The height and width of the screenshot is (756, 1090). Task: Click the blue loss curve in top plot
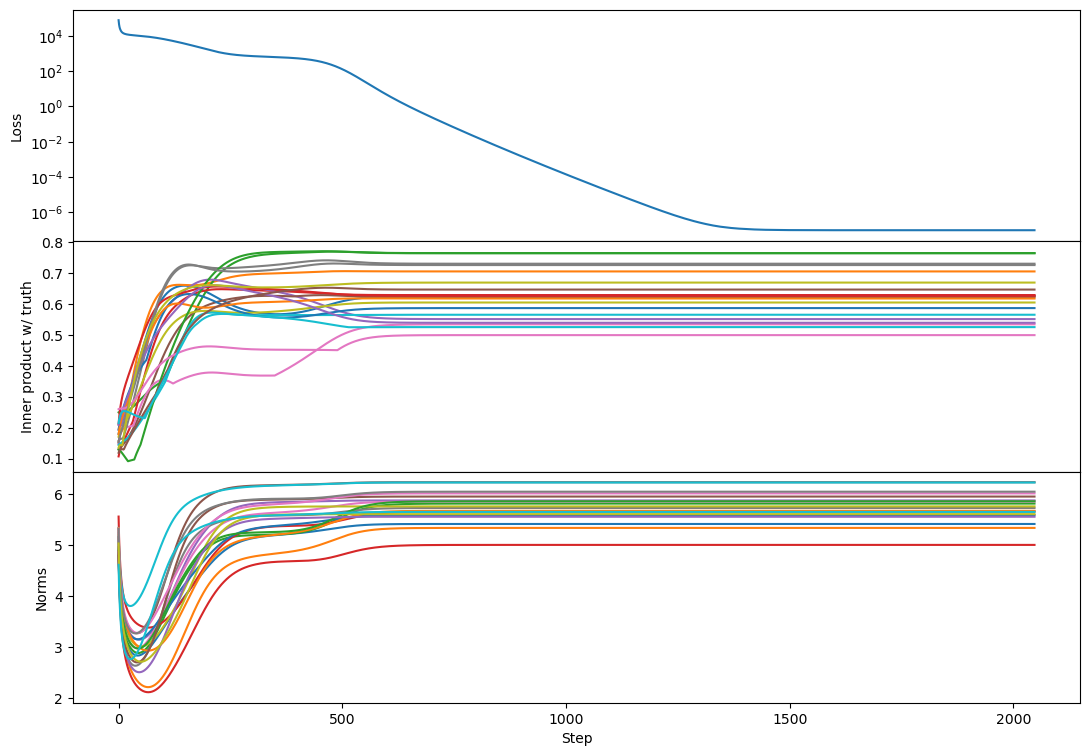(x=566, y=174)
